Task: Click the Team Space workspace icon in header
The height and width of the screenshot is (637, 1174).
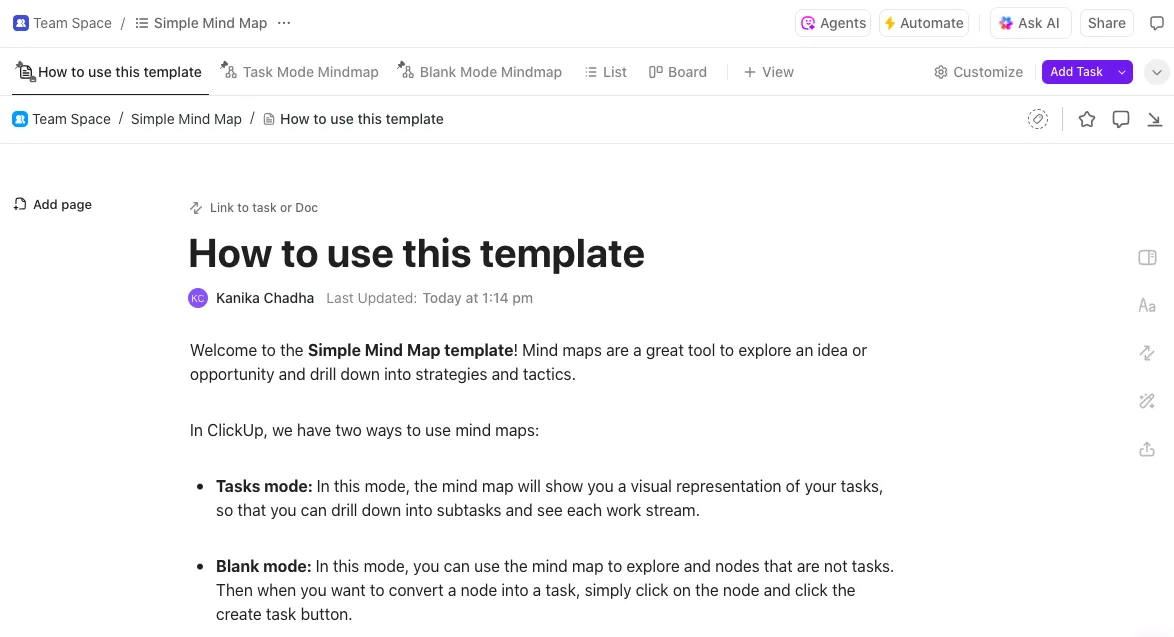Action: tap(21, 23)
